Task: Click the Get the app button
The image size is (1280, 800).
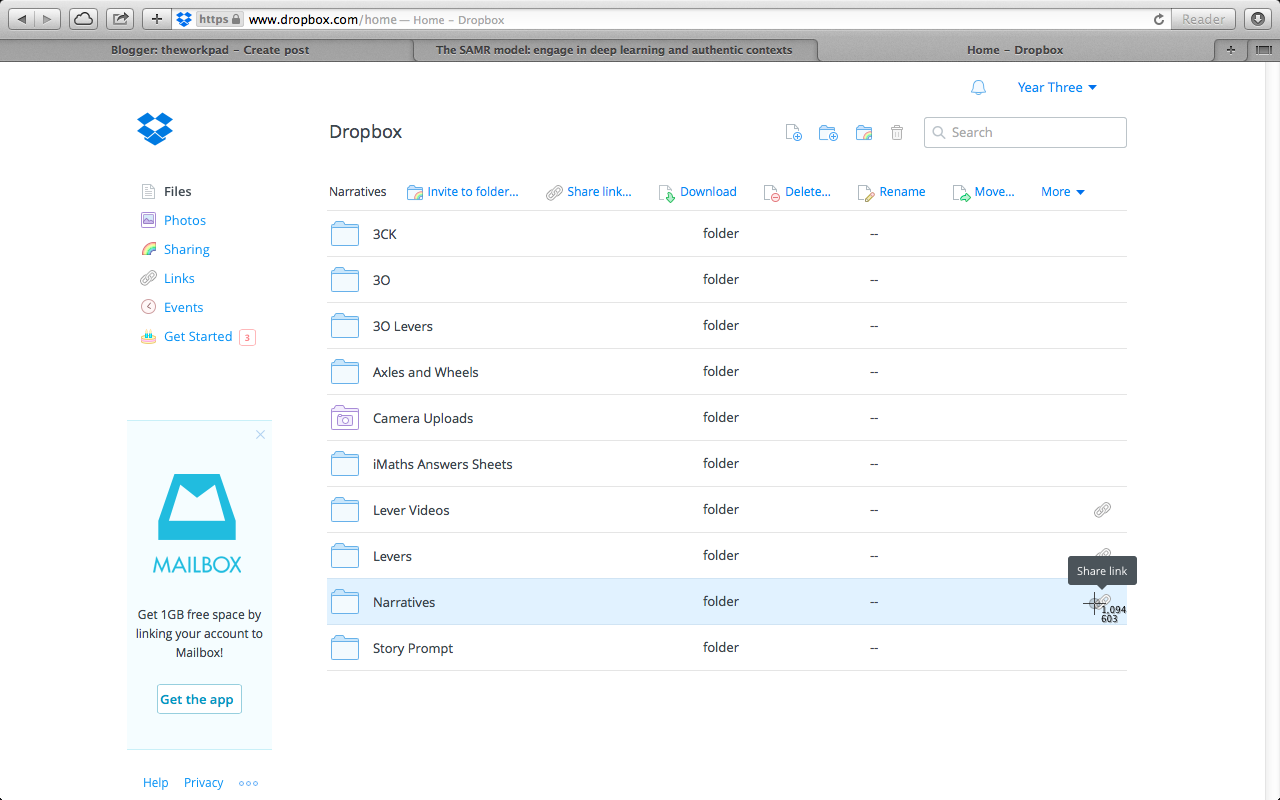Action: (x=199, y=699)
